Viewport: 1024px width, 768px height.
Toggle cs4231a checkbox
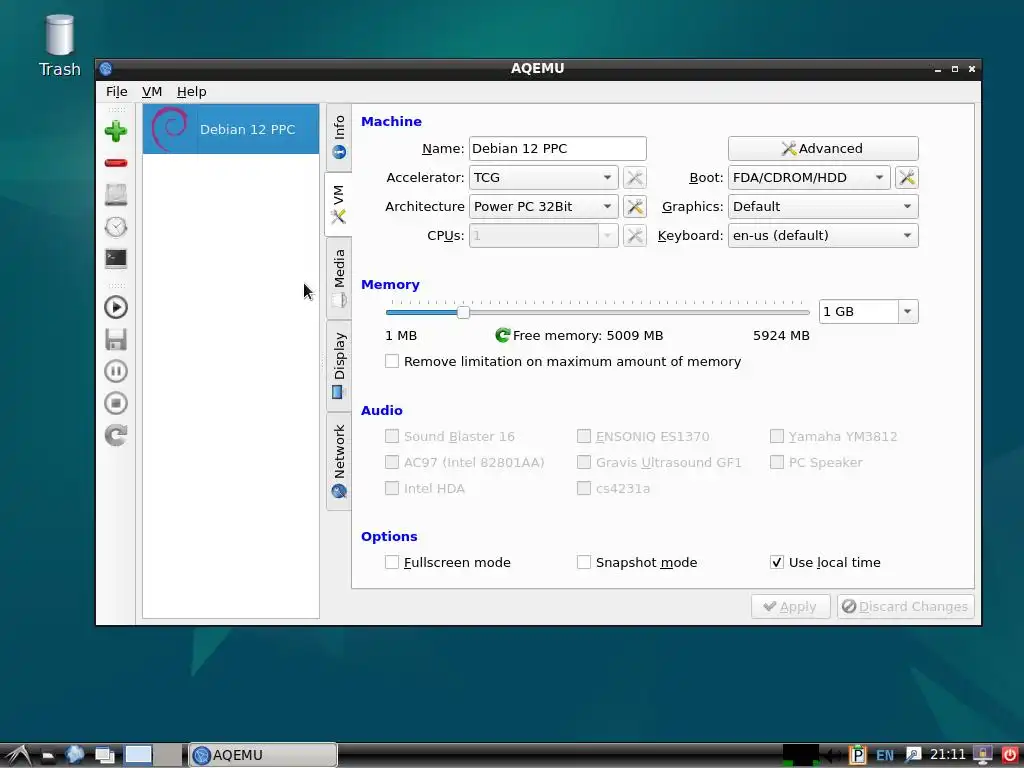[x=584, y=488]
